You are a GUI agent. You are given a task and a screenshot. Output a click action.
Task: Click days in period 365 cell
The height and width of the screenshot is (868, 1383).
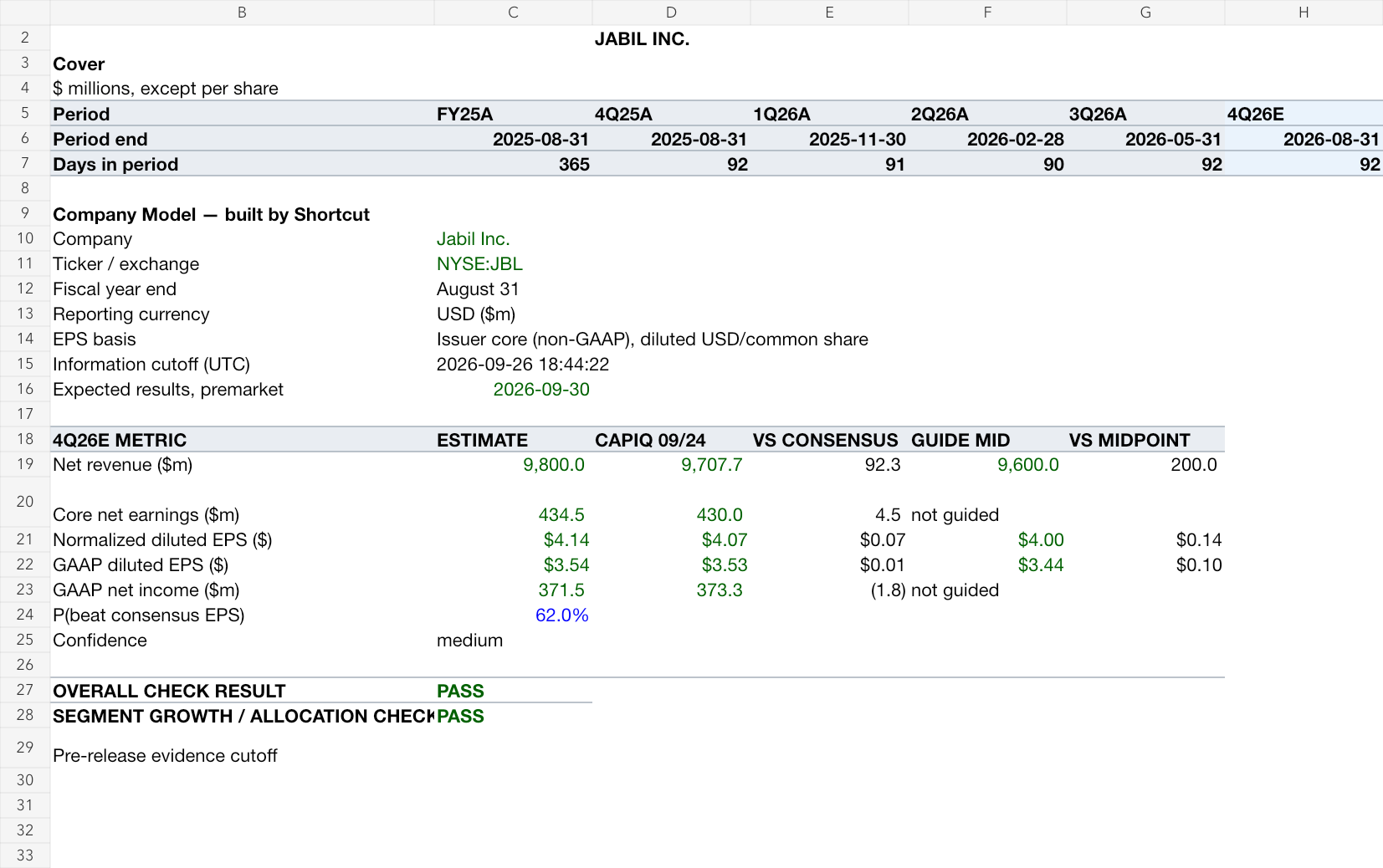[513, 164]
